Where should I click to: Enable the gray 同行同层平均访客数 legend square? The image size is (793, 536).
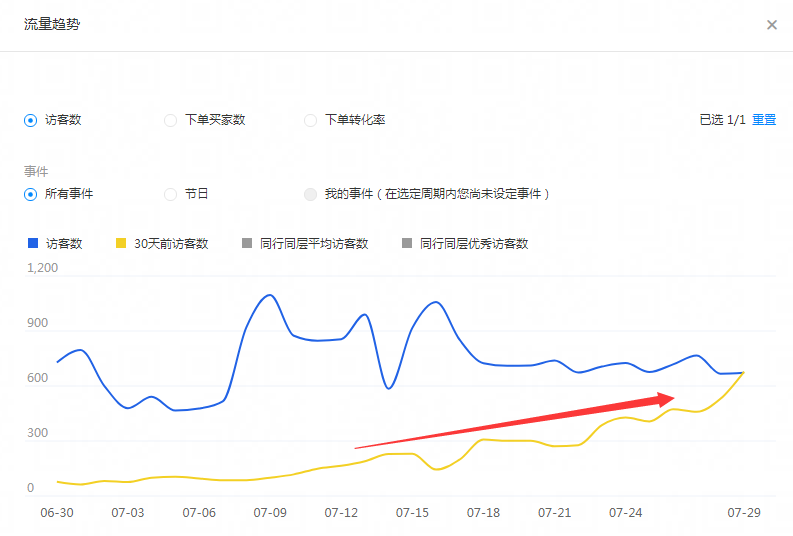pyautogui.click(x=247, y=243)
